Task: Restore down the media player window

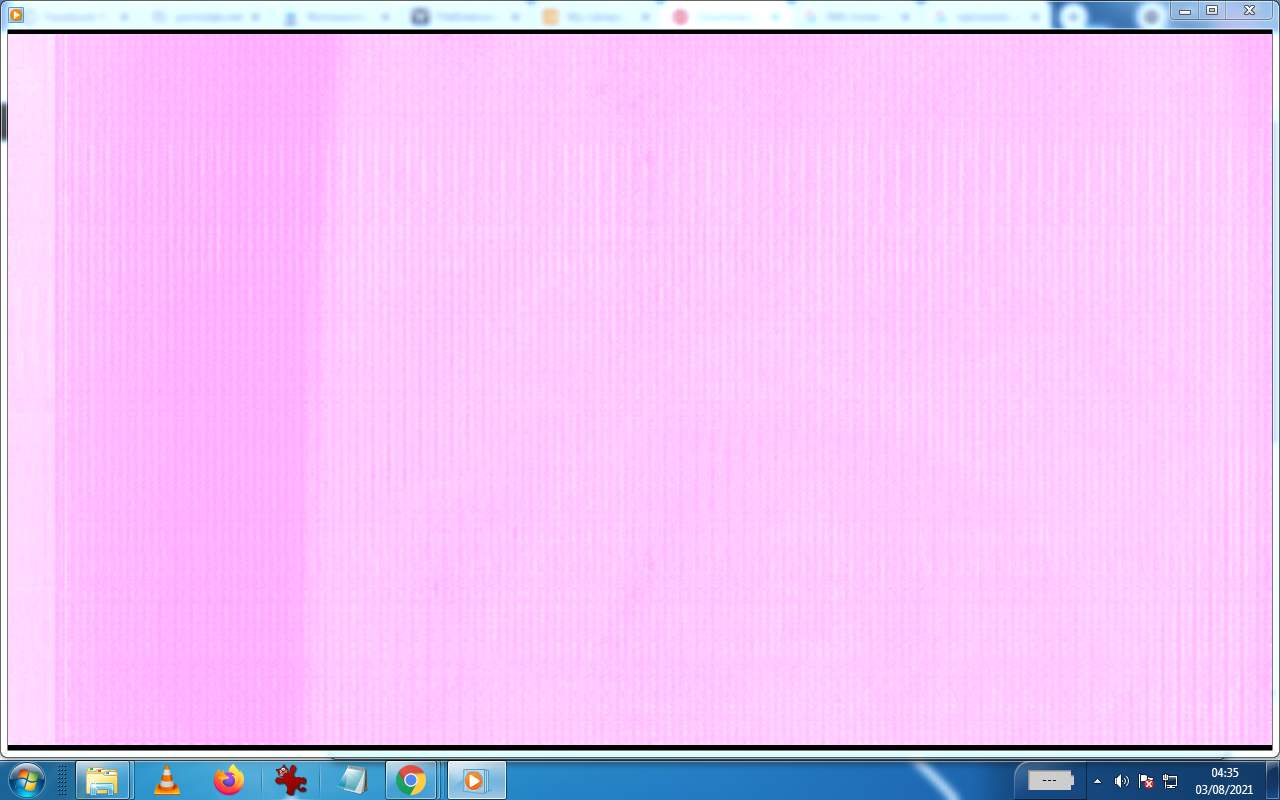Action: click(1212, 10)
